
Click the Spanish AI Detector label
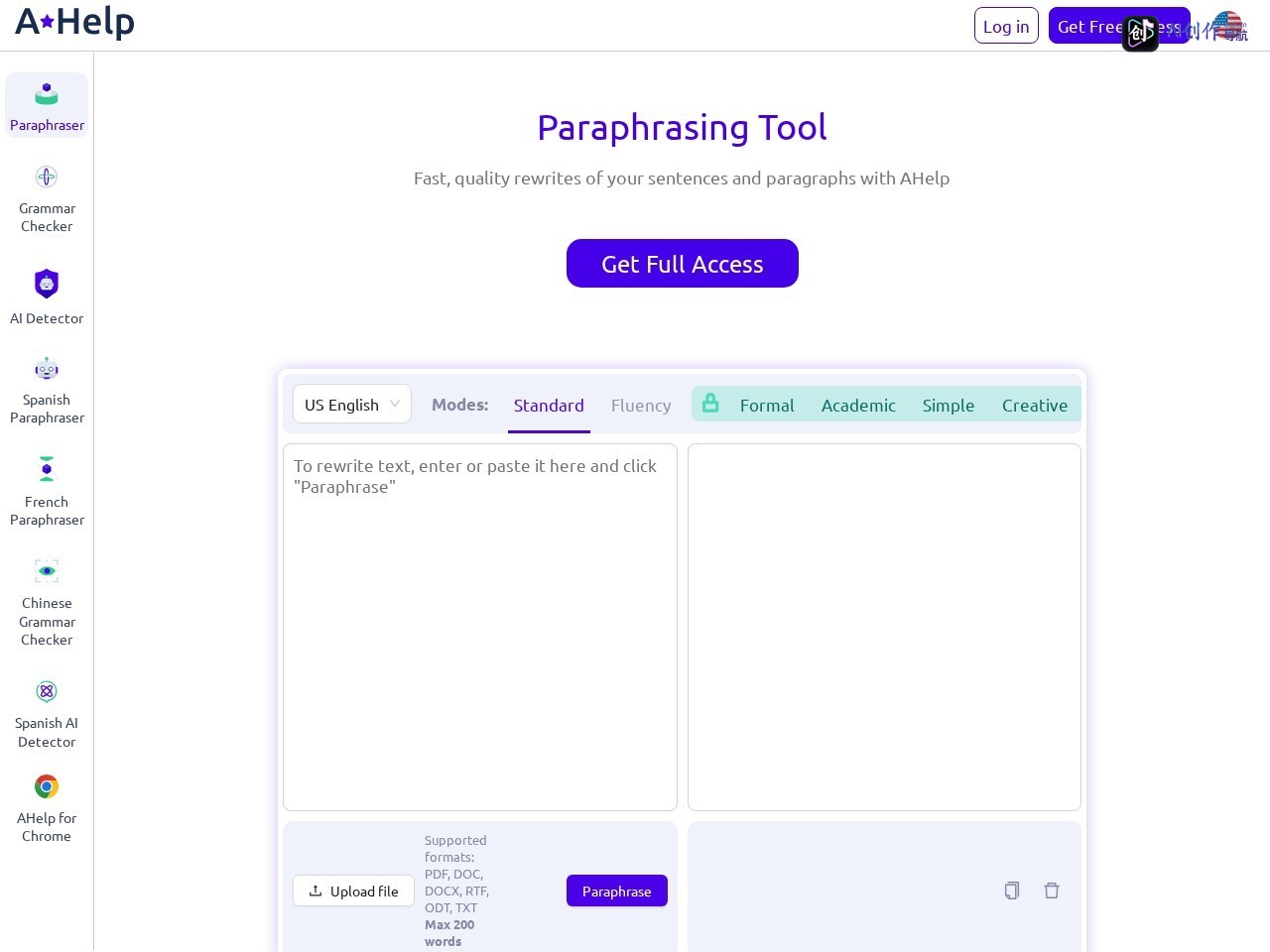click(47, 732)
